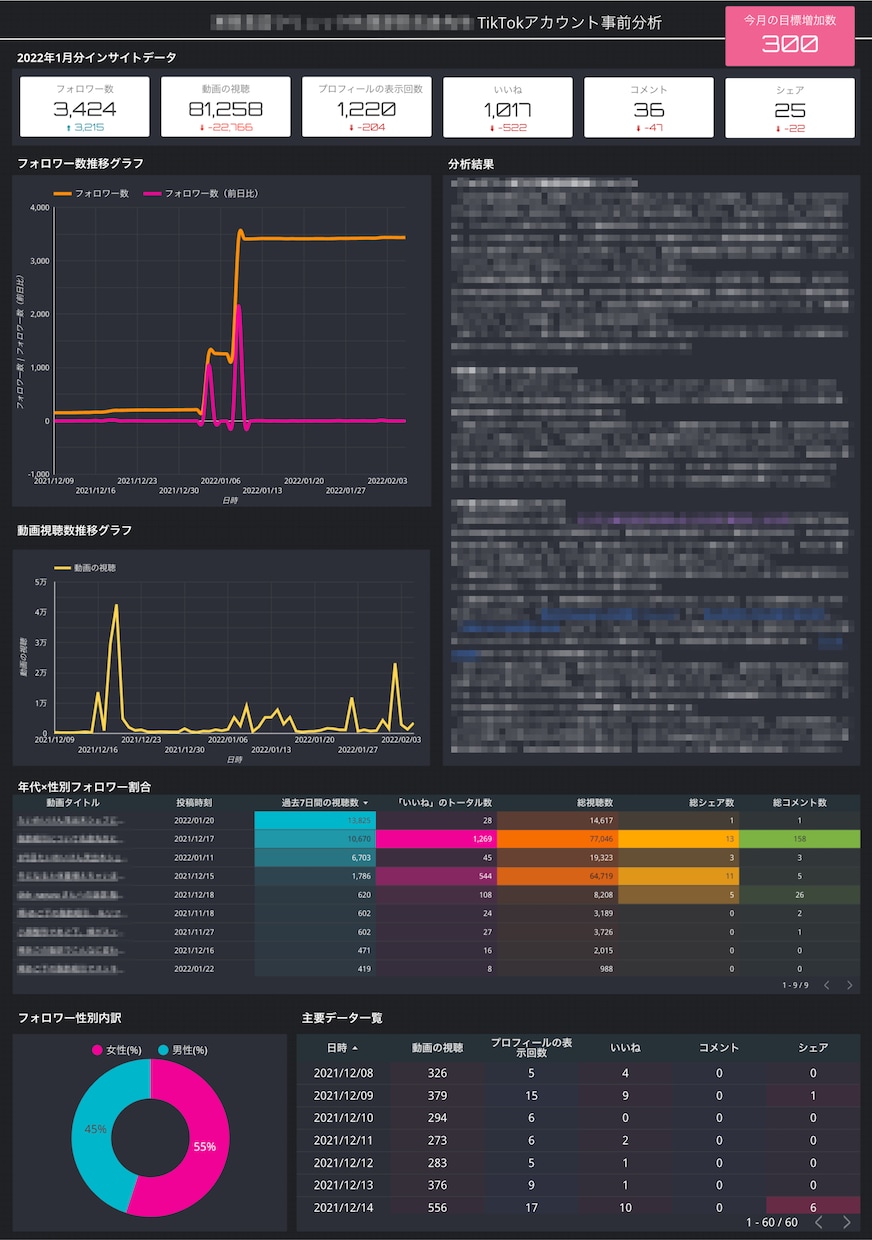Click the 158 total comments cell
The height and width of the screenshot is (1240, 872).
(800, 839)
